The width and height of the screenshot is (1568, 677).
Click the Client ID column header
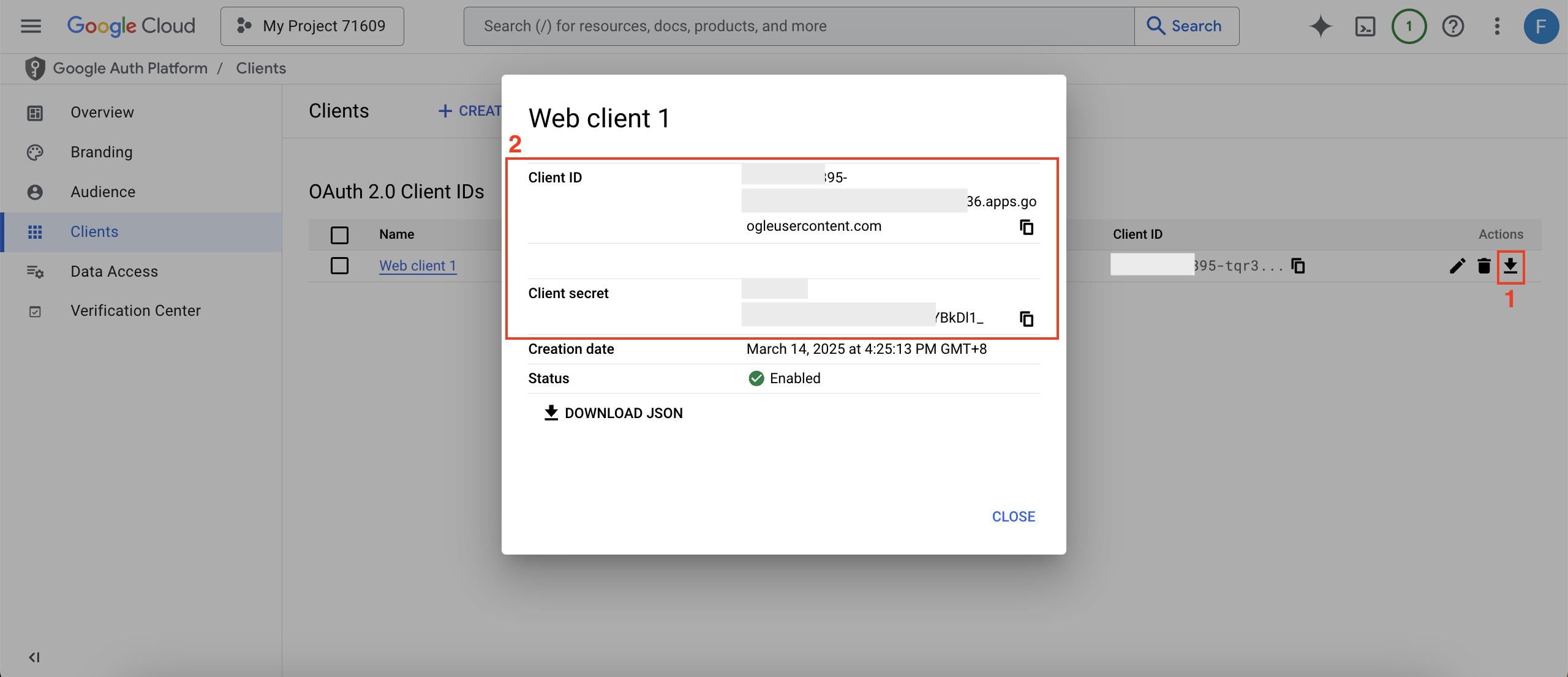point(1137,234)
